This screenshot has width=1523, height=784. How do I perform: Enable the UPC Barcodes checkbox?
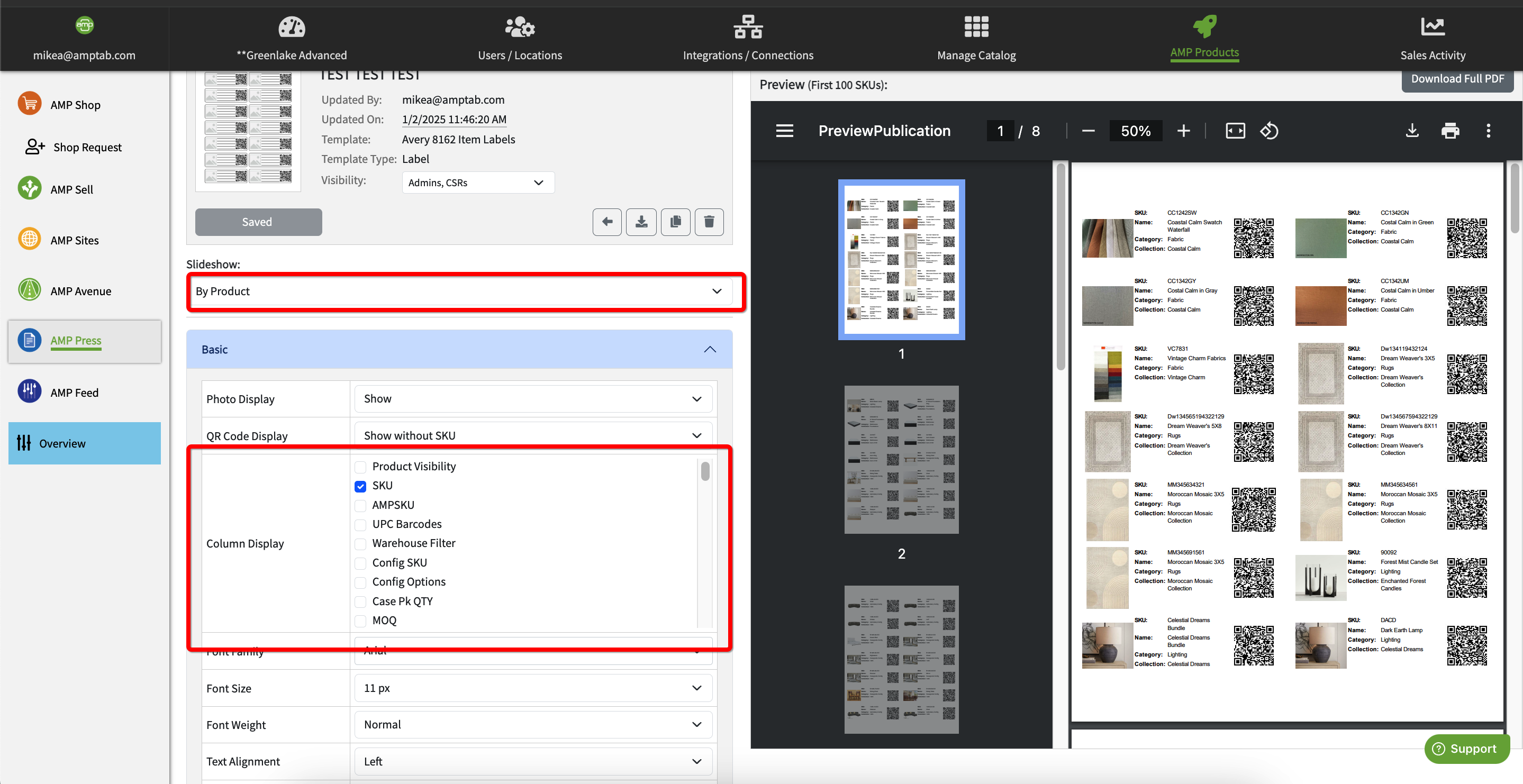(x=361, y=524)
